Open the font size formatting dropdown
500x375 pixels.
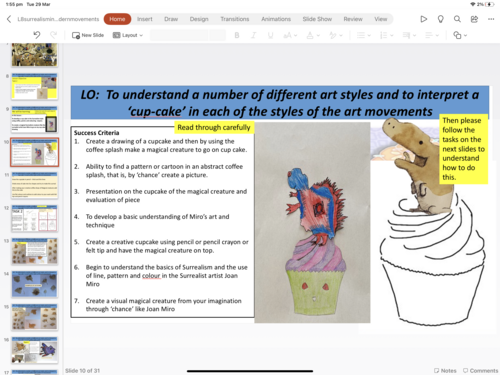point(290,35)
